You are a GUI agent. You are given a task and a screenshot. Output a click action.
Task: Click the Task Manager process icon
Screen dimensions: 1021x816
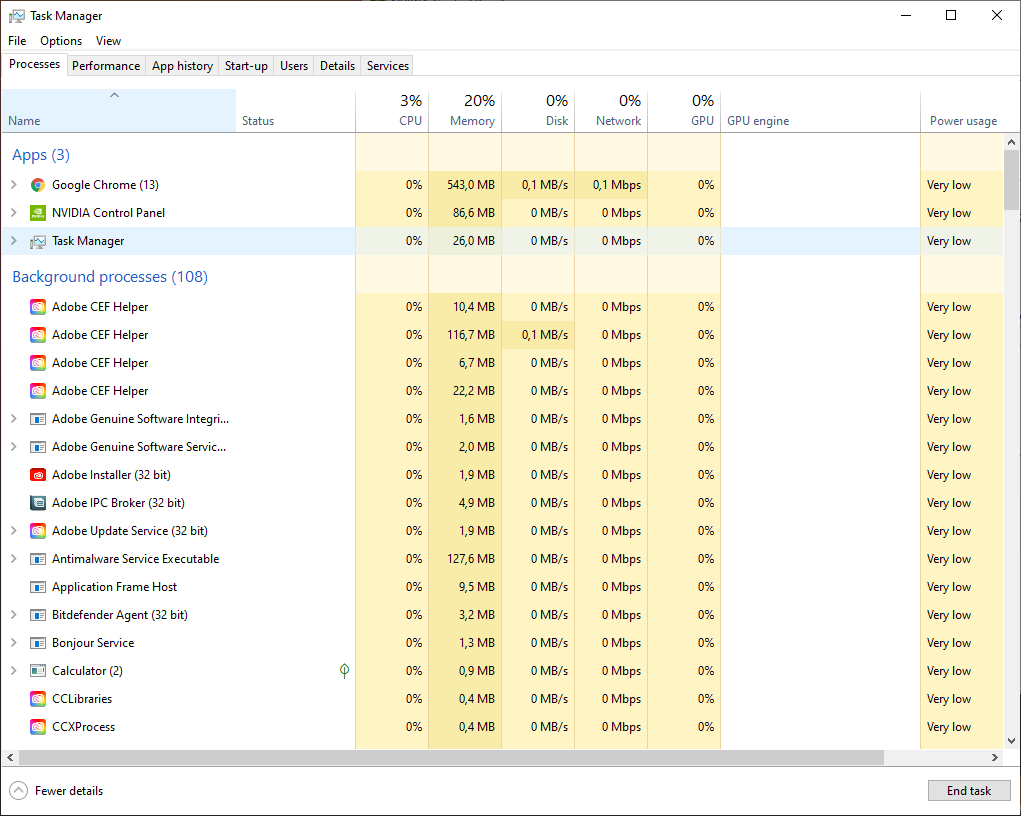pyautogui.click(x=38, y=242)
